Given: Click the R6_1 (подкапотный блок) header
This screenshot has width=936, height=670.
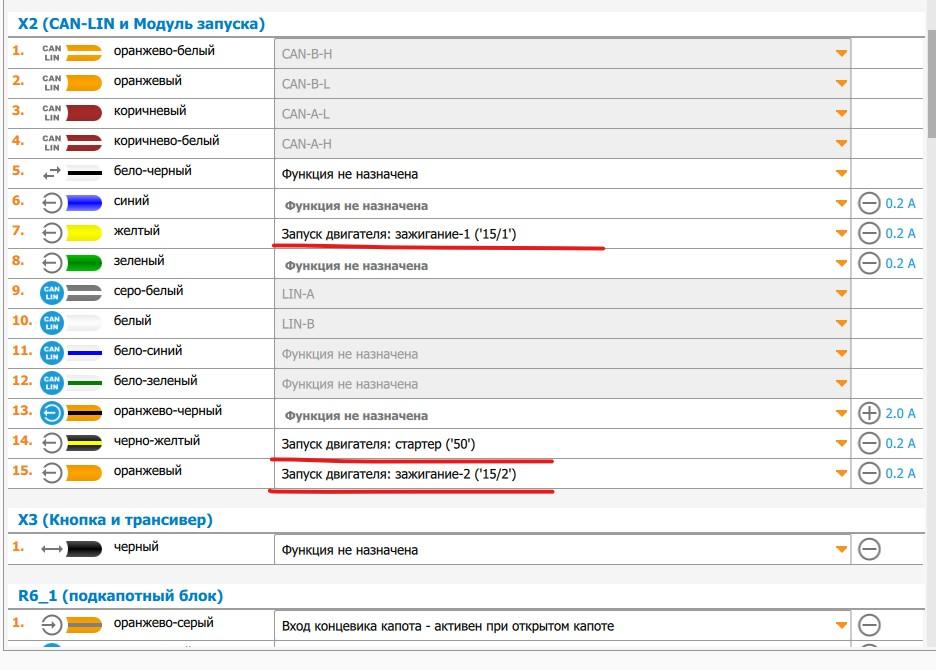Looking at the screenshot, I should point(120,596).
